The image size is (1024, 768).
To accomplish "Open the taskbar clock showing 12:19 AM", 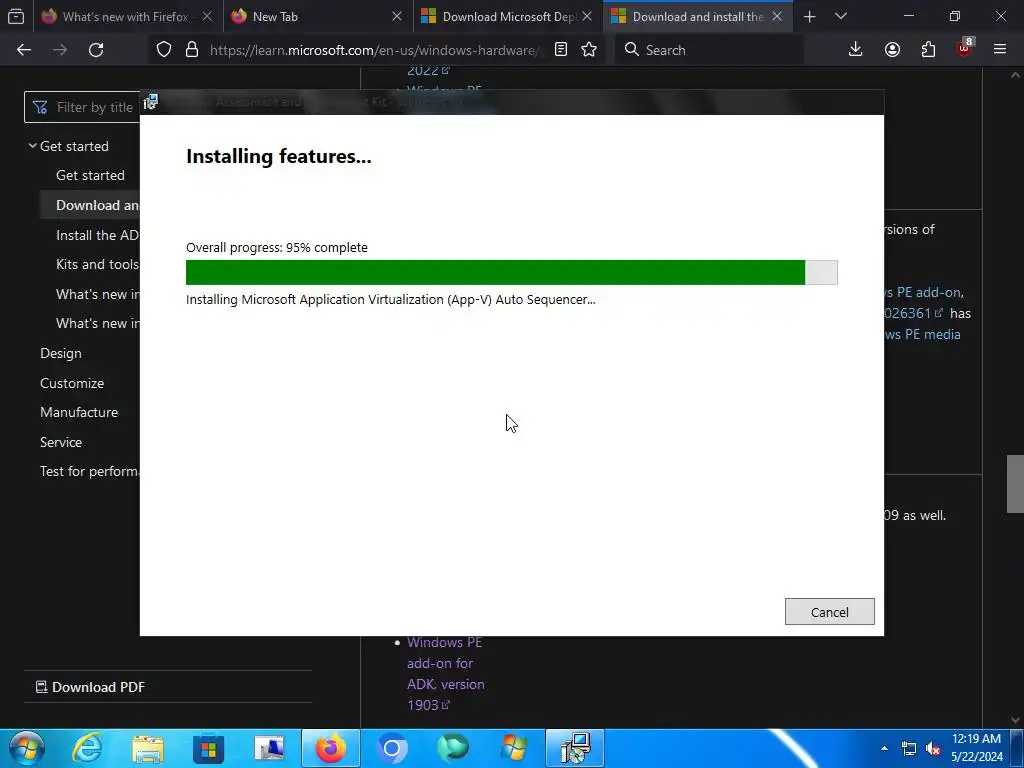I will point(976,748).
